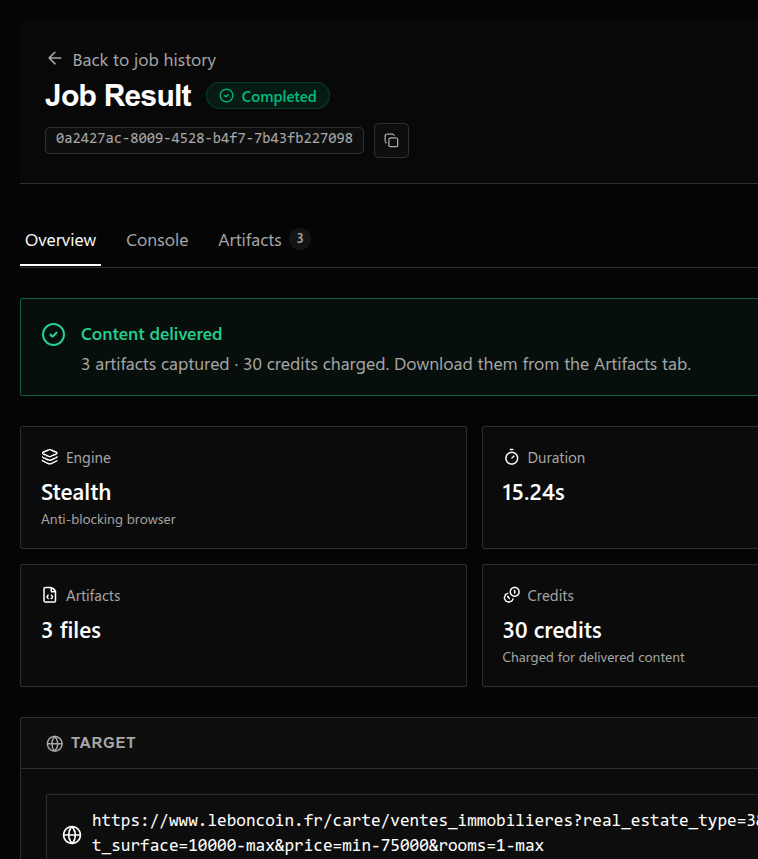Click the checkmark icon in Completed badge
758x859 pixels.
(x=226, y=96)
